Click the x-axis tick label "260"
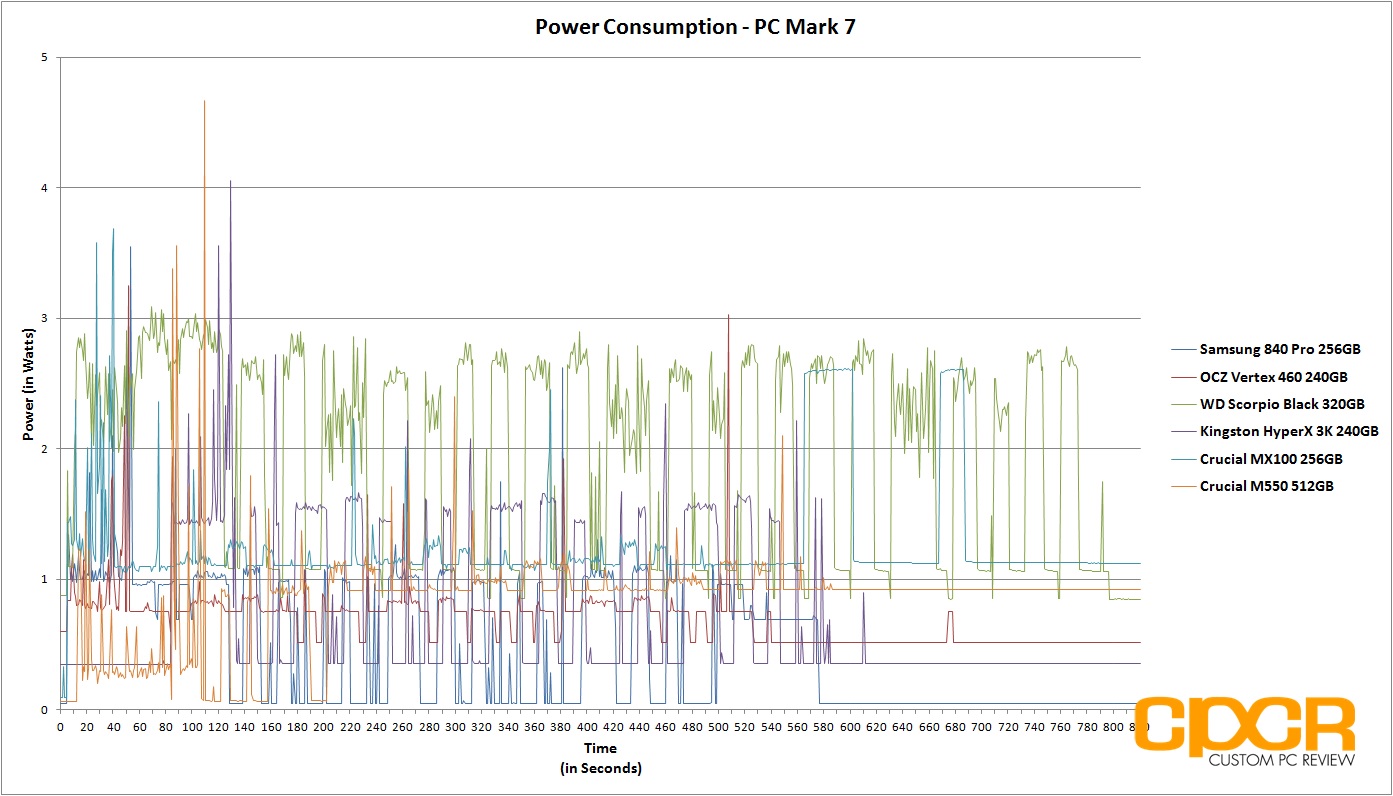Image resolution: width=1393 pixels, height=796 pixels. point(402,727)
